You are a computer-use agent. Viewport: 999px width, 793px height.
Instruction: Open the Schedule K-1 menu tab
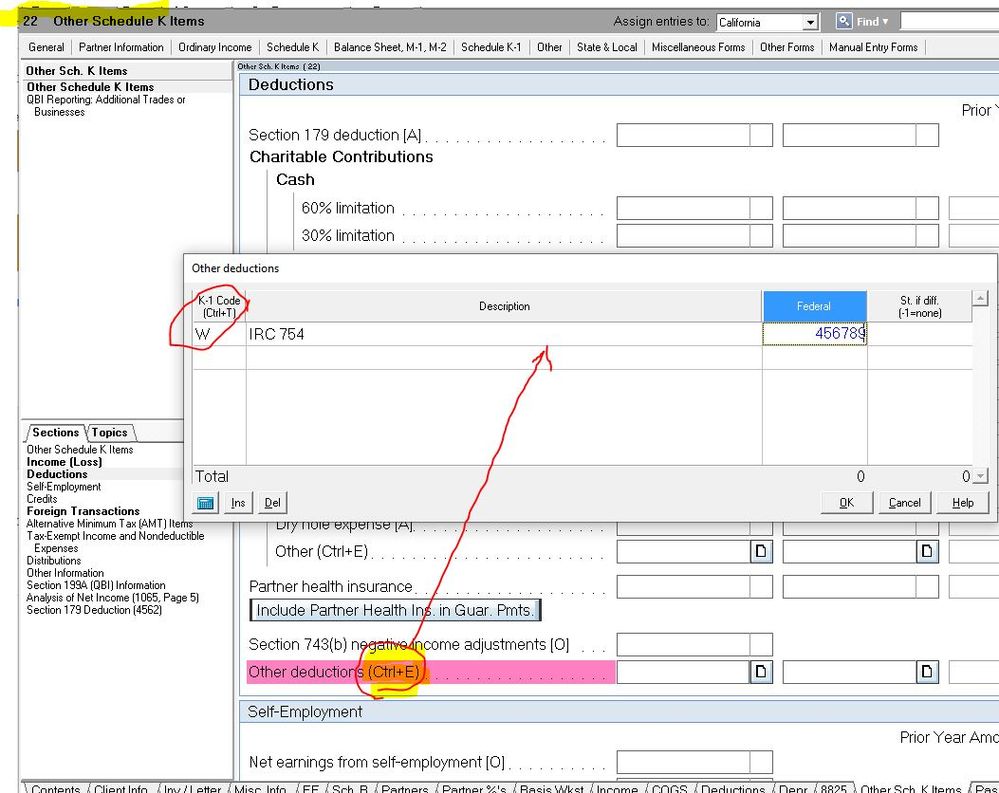click(490, 47)
